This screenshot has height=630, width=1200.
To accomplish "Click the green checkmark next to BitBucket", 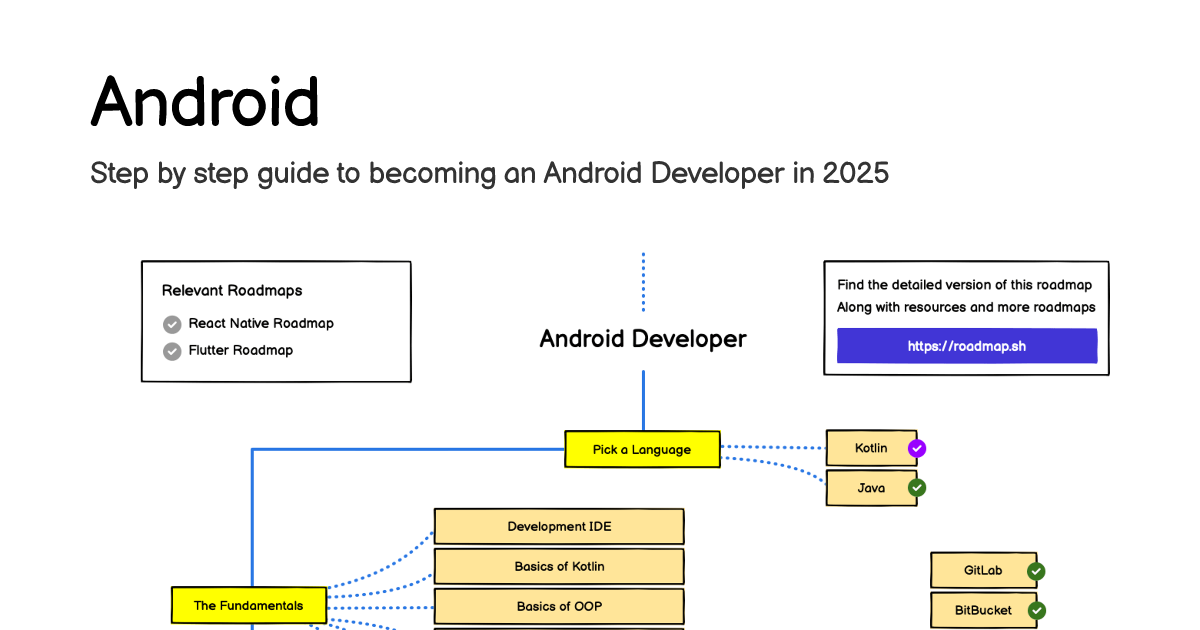I will pyautogui.click(x=1036, y=610).
